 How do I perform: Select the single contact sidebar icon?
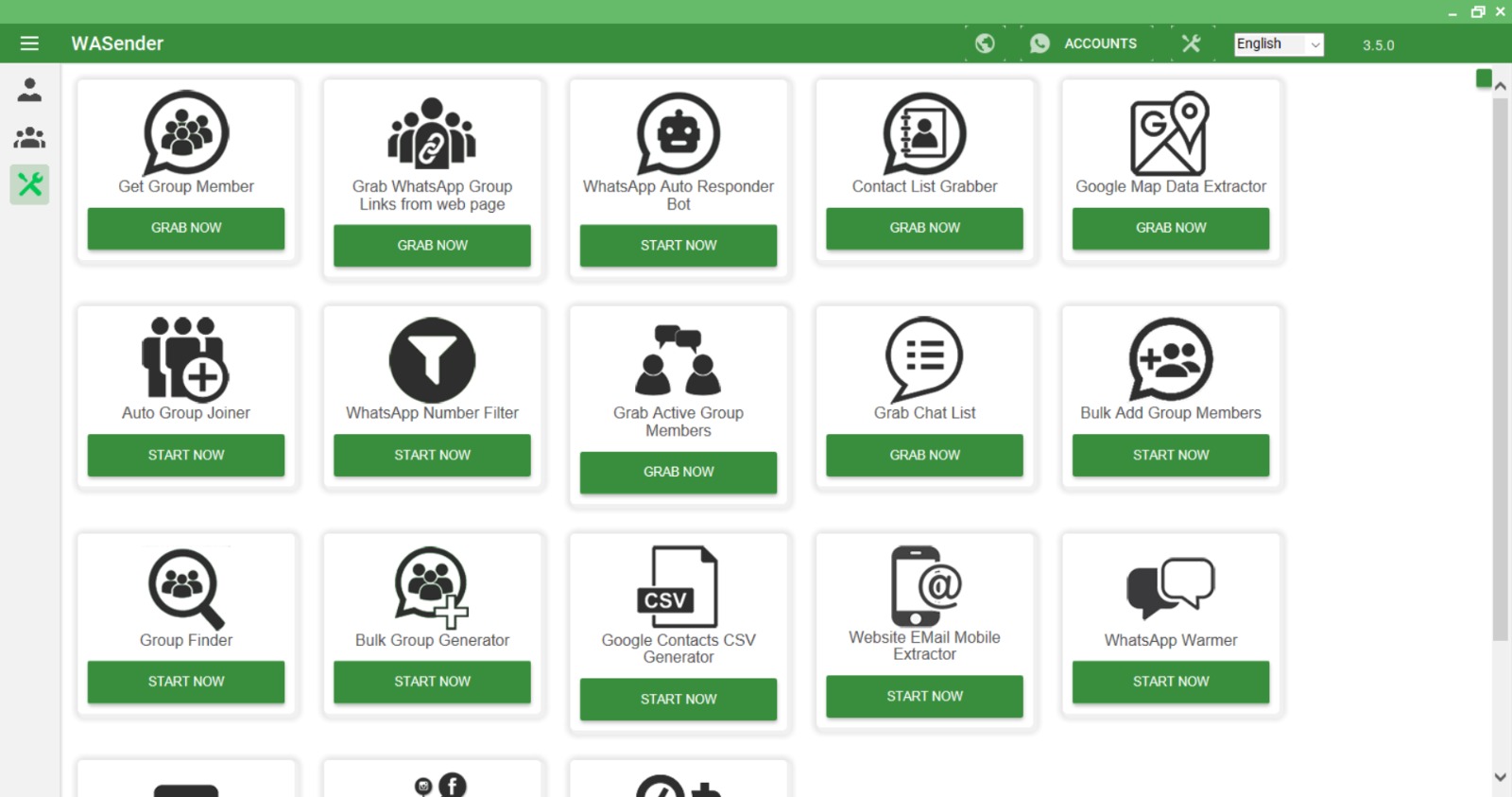tap(29, 90)
